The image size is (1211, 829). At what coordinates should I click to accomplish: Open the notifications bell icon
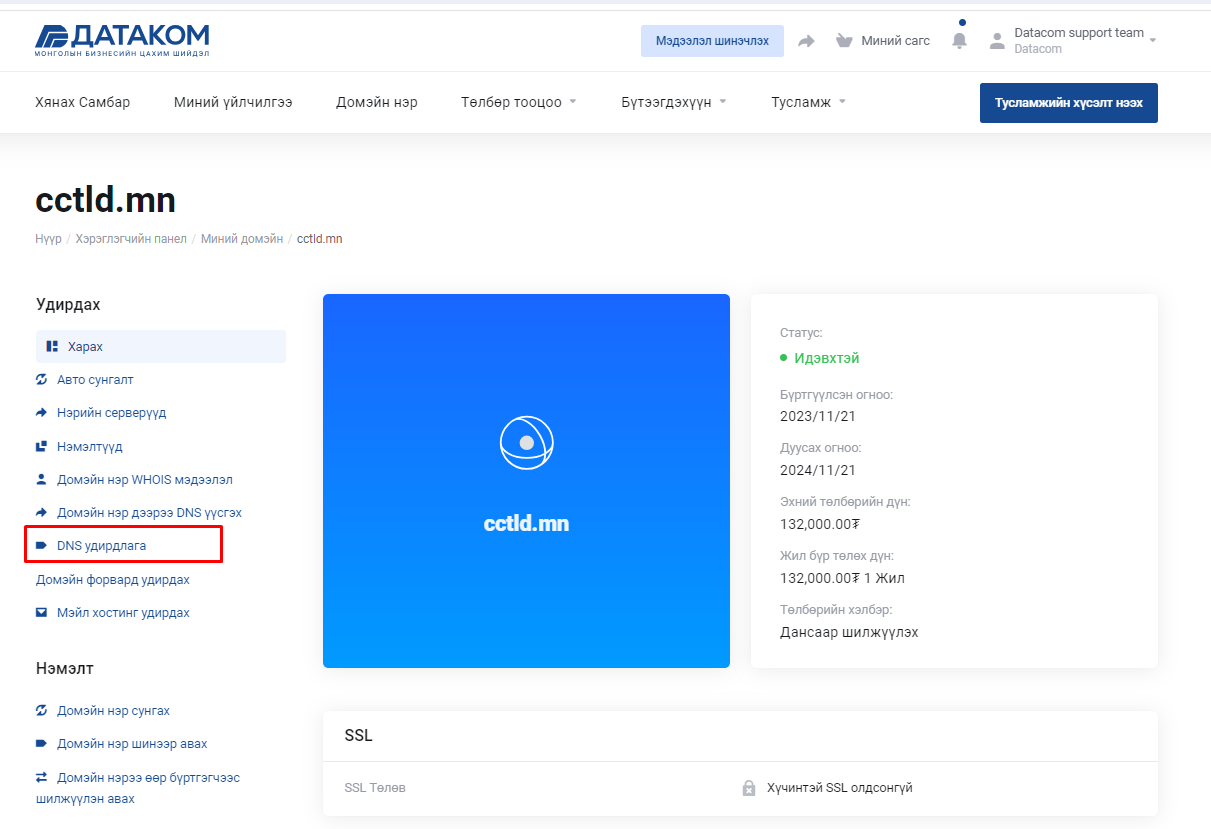coord(960,40)
